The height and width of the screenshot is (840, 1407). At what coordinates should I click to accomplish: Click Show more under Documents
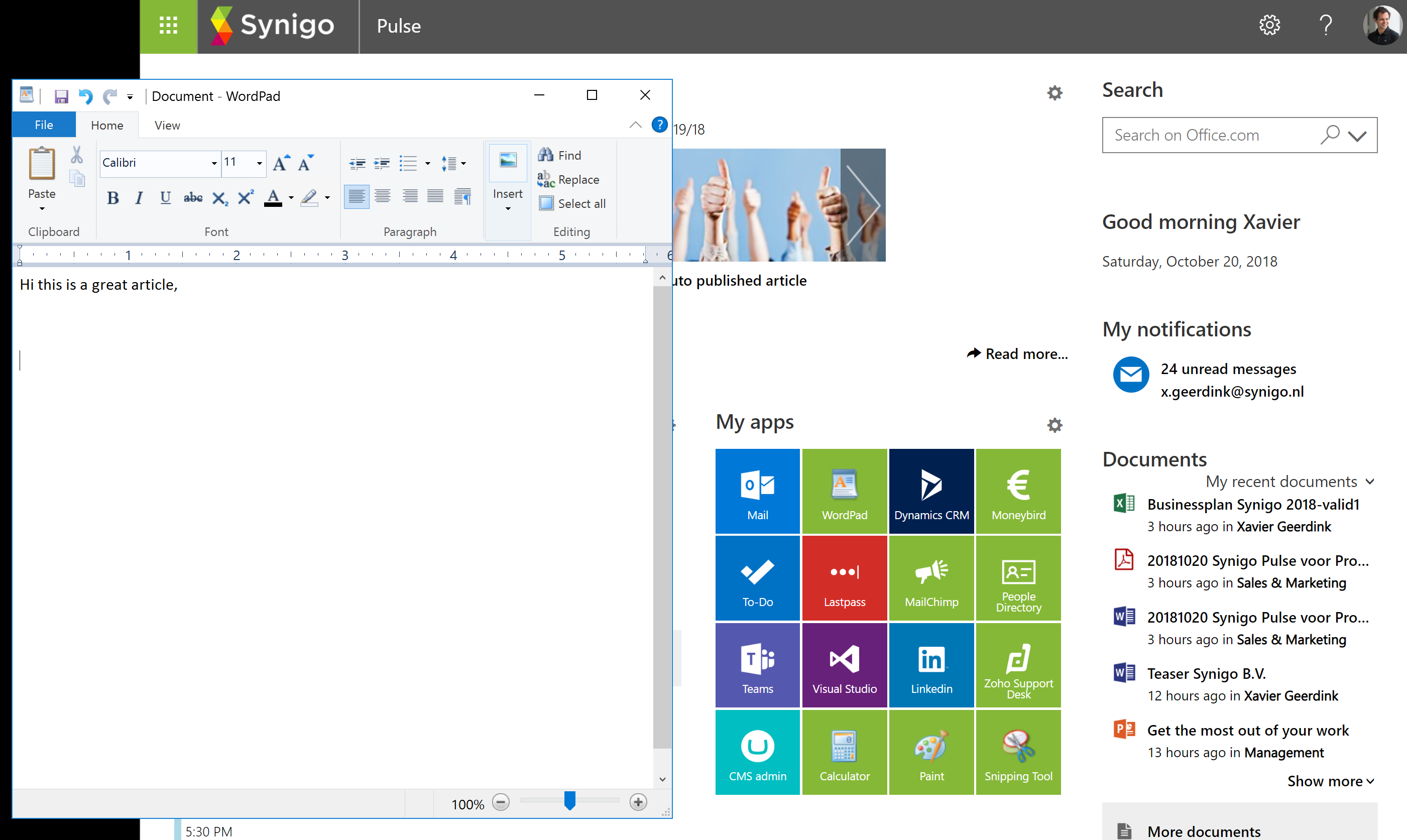tap(1331, 781)
